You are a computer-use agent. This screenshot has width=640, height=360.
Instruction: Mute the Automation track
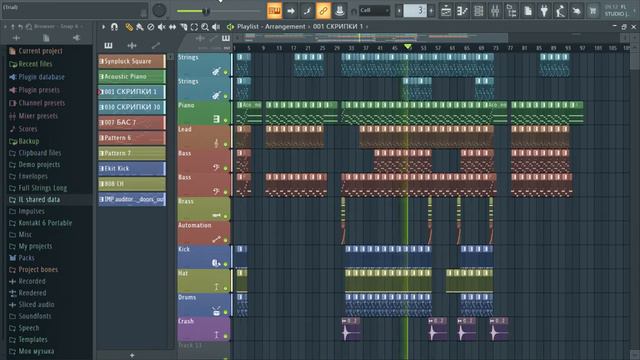click(225, 240)
